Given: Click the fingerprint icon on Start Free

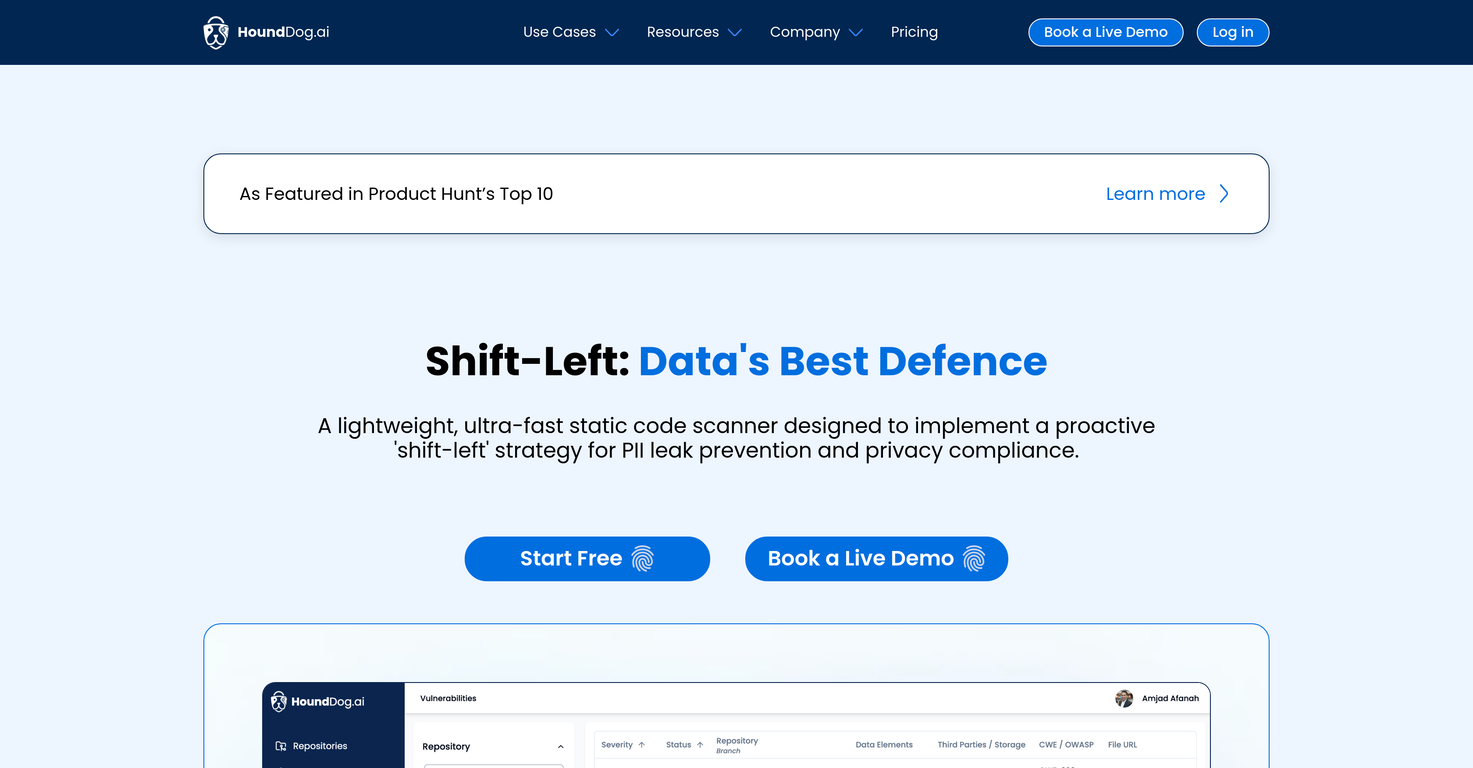Looking at the screenshot, I should tap(643, 559).
